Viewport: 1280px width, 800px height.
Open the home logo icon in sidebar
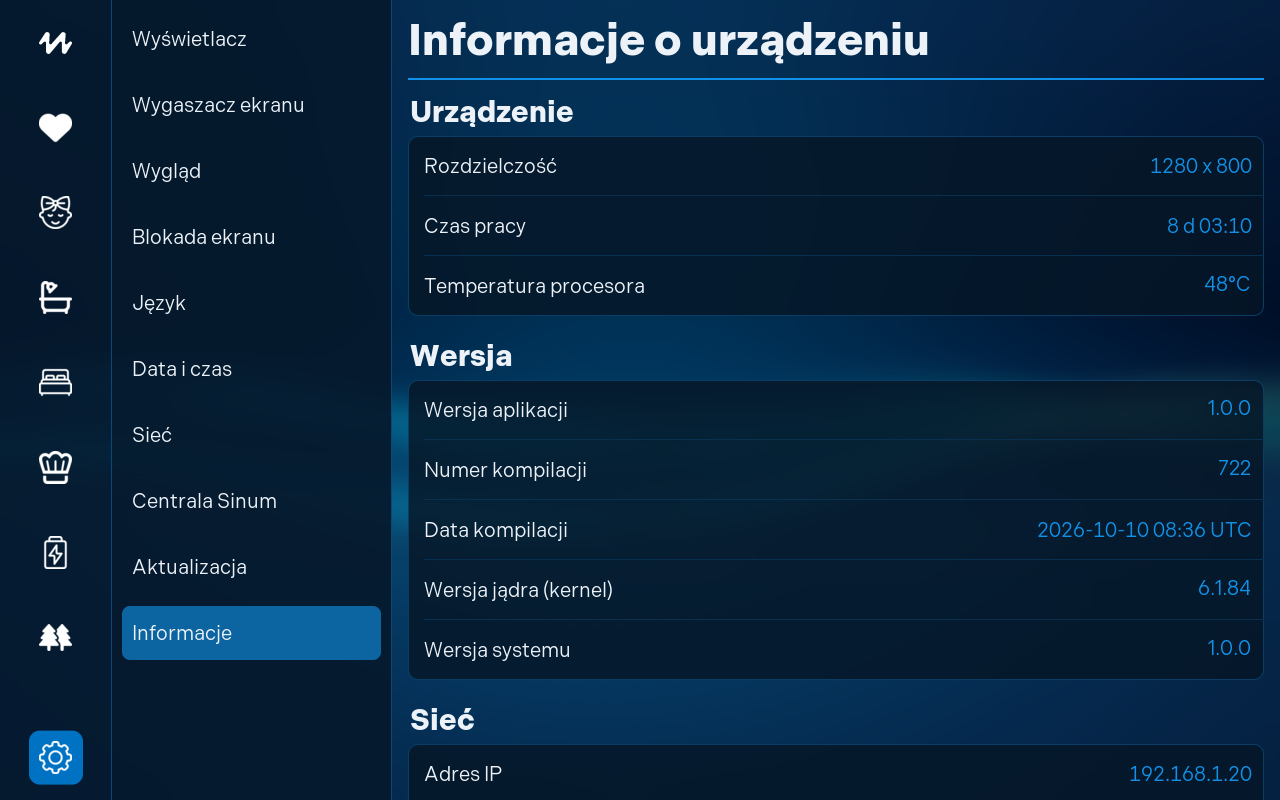(55, 43)
